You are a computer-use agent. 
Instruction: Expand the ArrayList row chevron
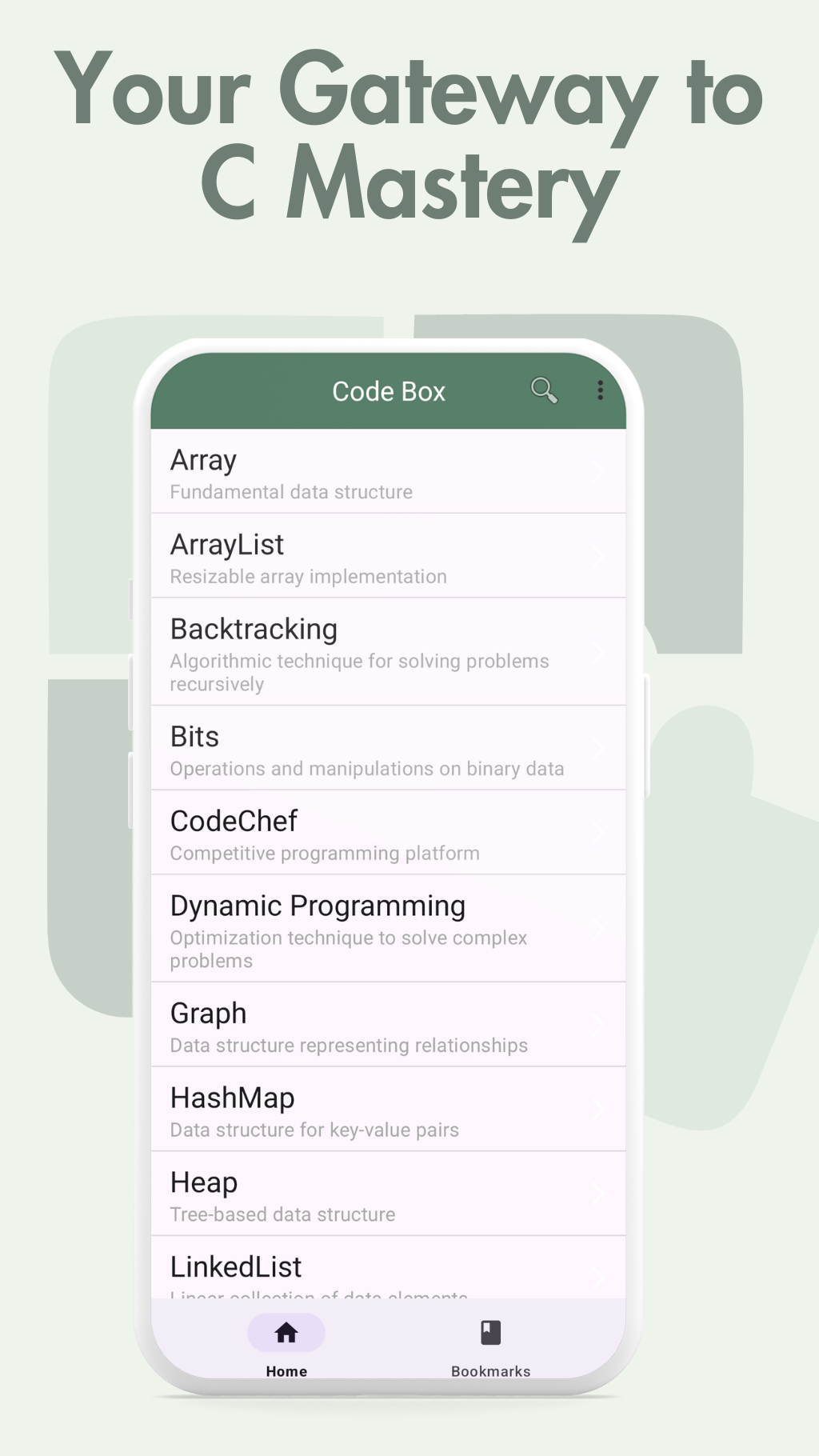[x=597, y=556]
